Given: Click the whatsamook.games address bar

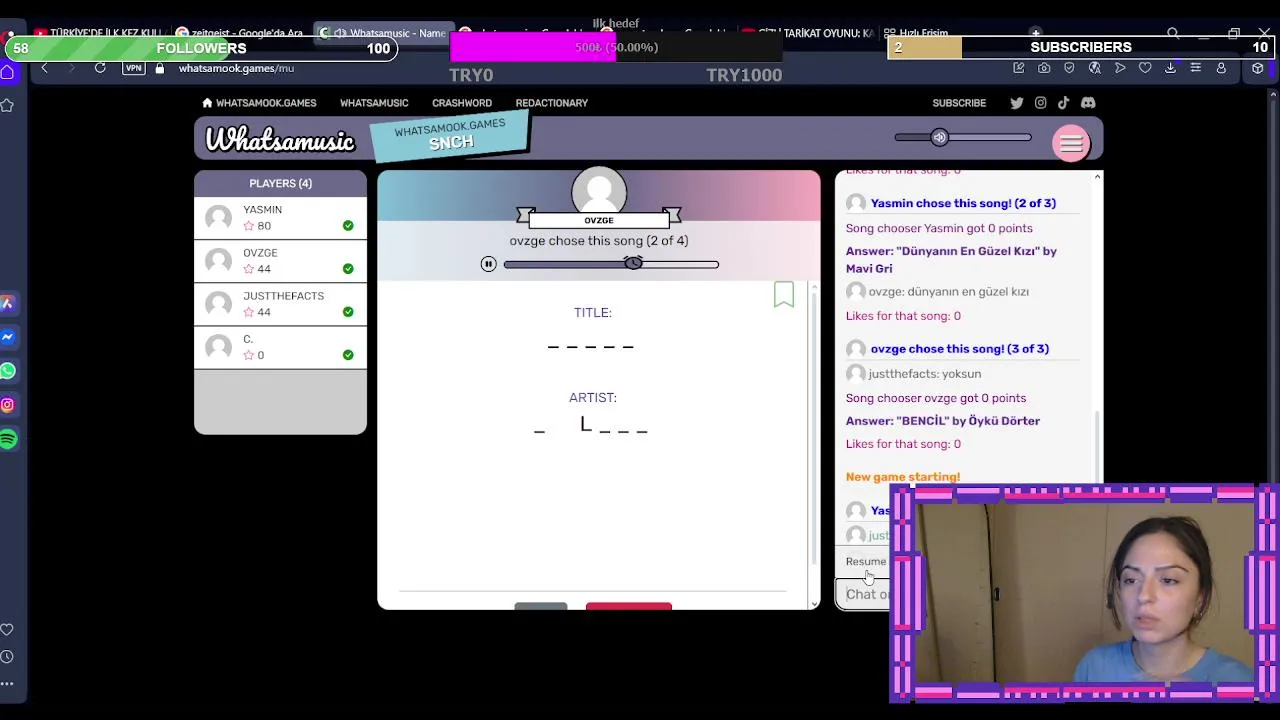Looking at the screenshot, I should [236, 68].
